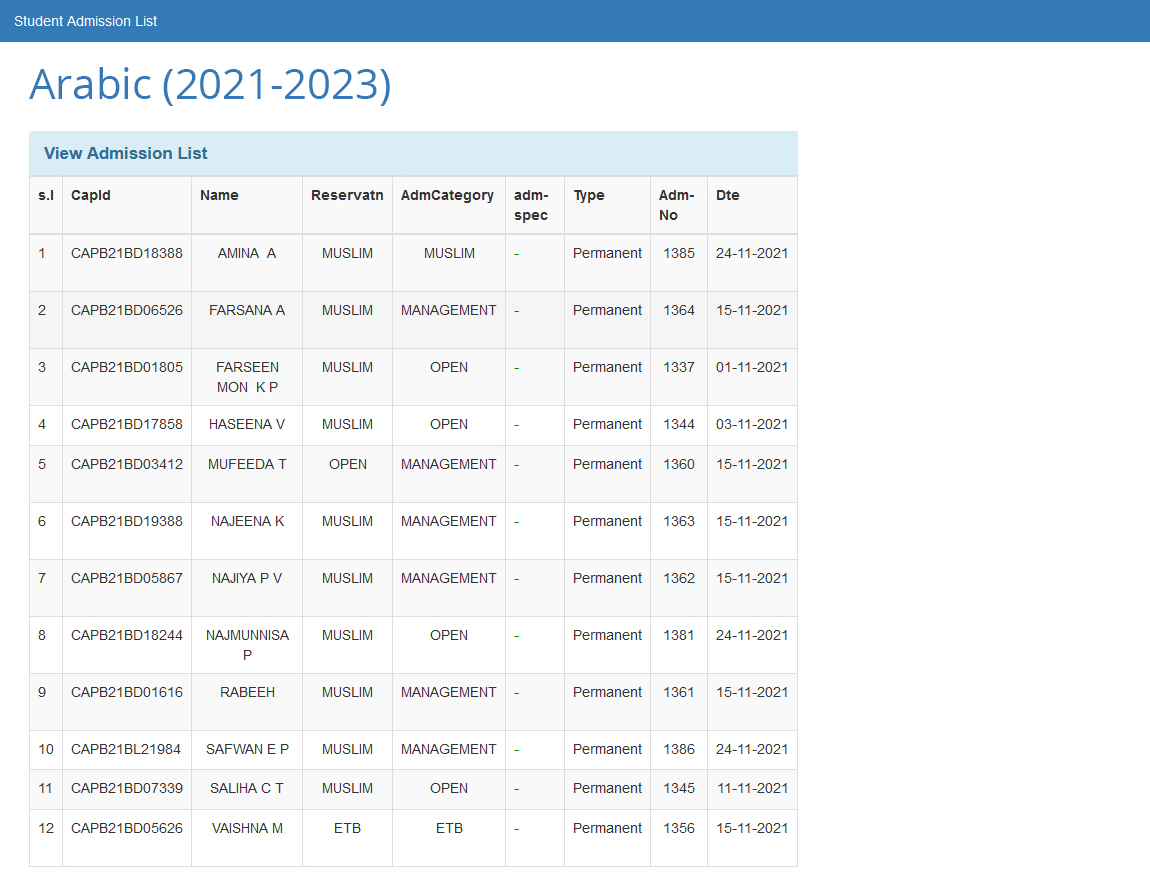1150x894 pixels.
Task: Click the name FARSANA A
Action: (x=247, y=310)
